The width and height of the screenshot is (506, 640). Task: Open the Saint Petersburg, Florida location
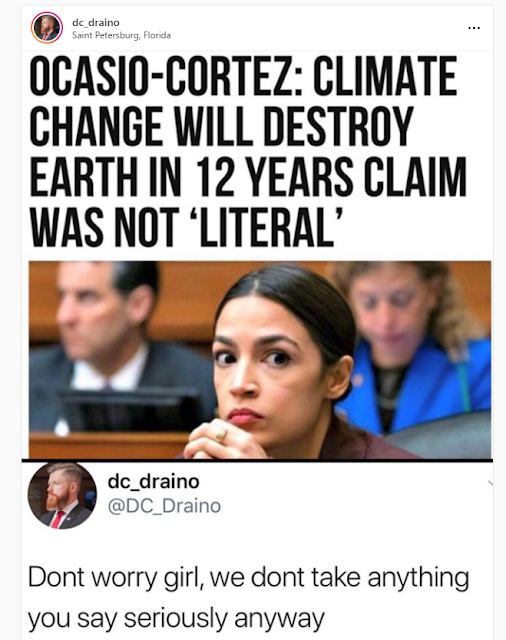coord(121,36)
